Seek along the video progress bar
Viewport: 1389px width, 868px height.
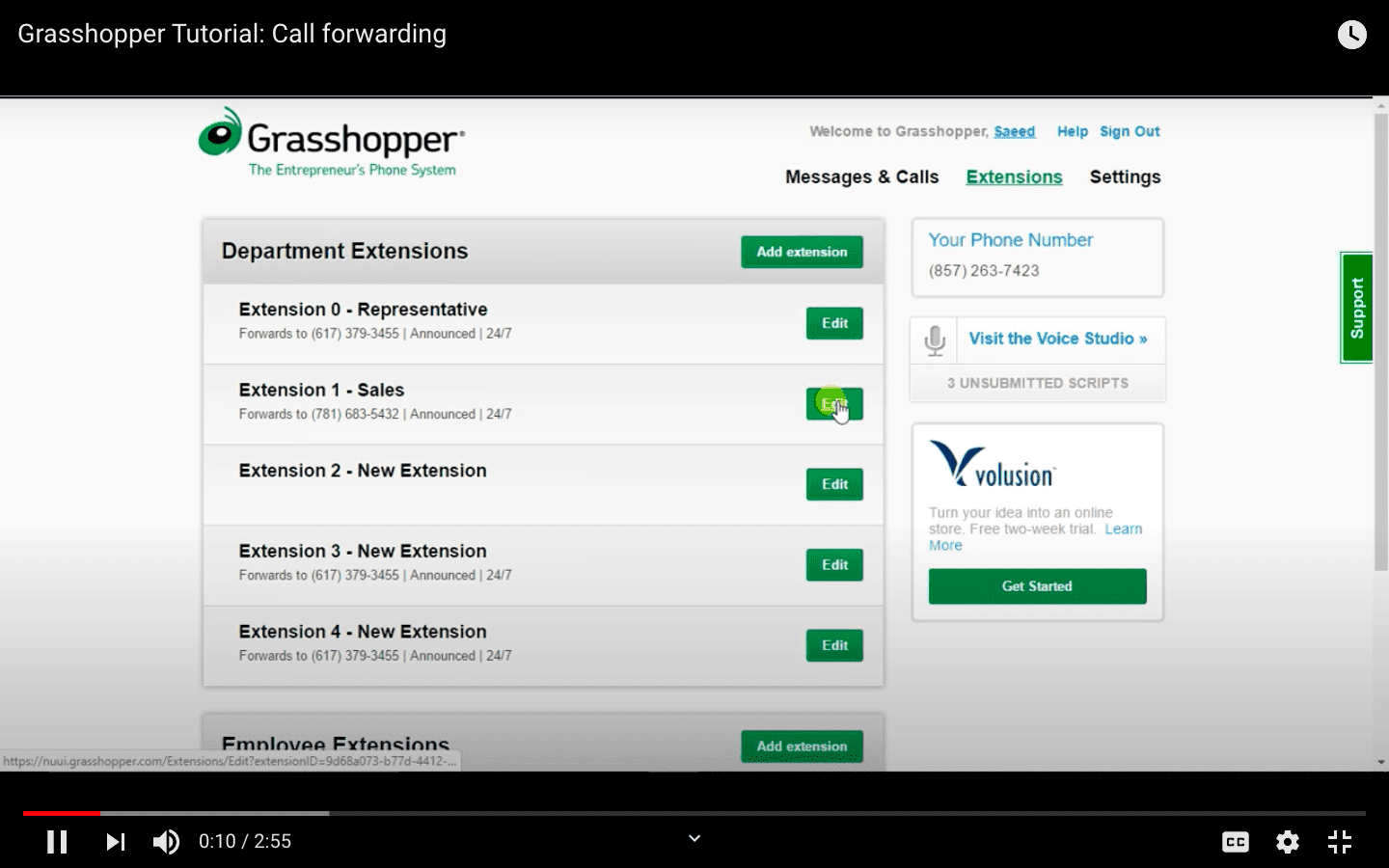tap(694, 813)
